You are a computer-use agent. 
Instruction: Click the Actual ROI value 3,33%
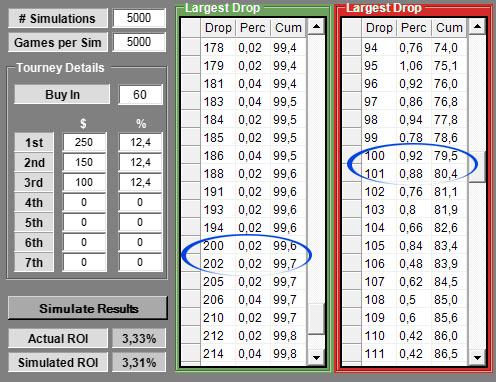pyautogui.click(x=139, y=338)
